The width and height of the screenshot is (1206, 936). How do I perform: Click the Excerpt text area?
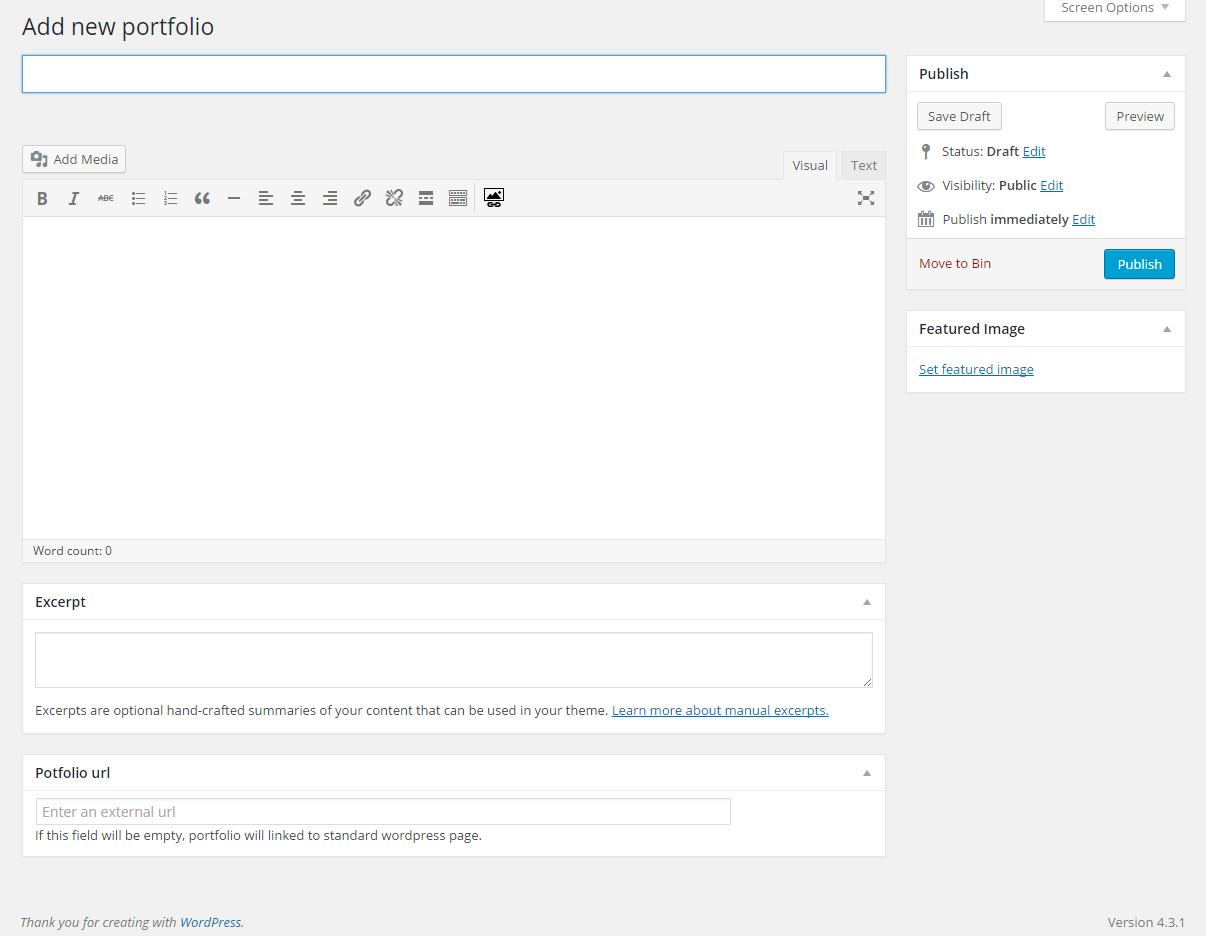click(x=454, y=660)
